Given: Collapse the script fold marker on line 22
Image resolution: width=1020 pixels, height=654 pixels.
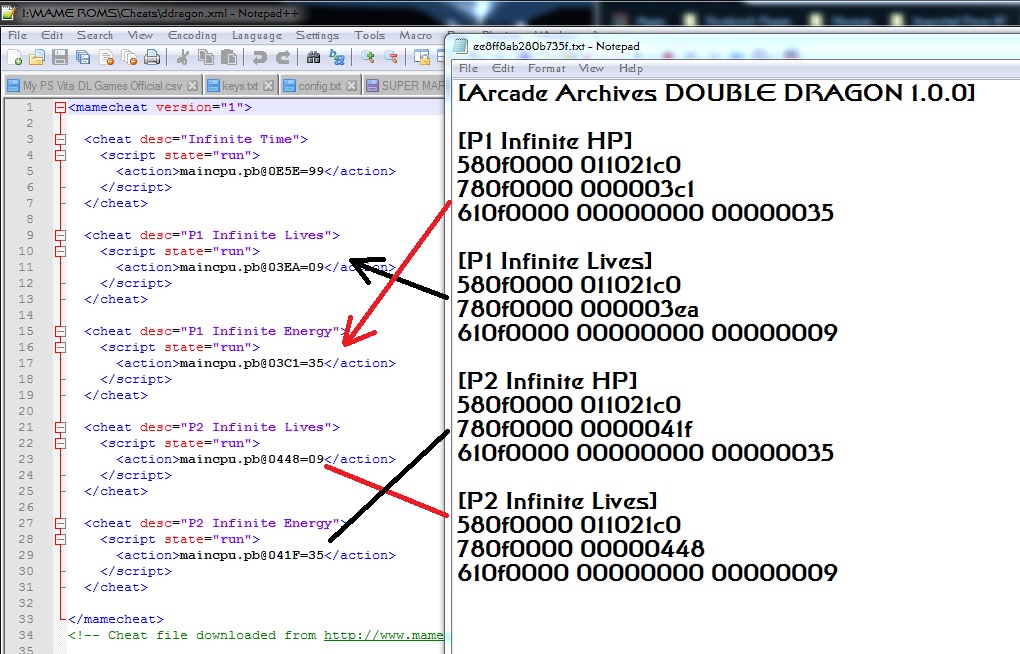Looking at the screenshot, I should coord(60,443).
